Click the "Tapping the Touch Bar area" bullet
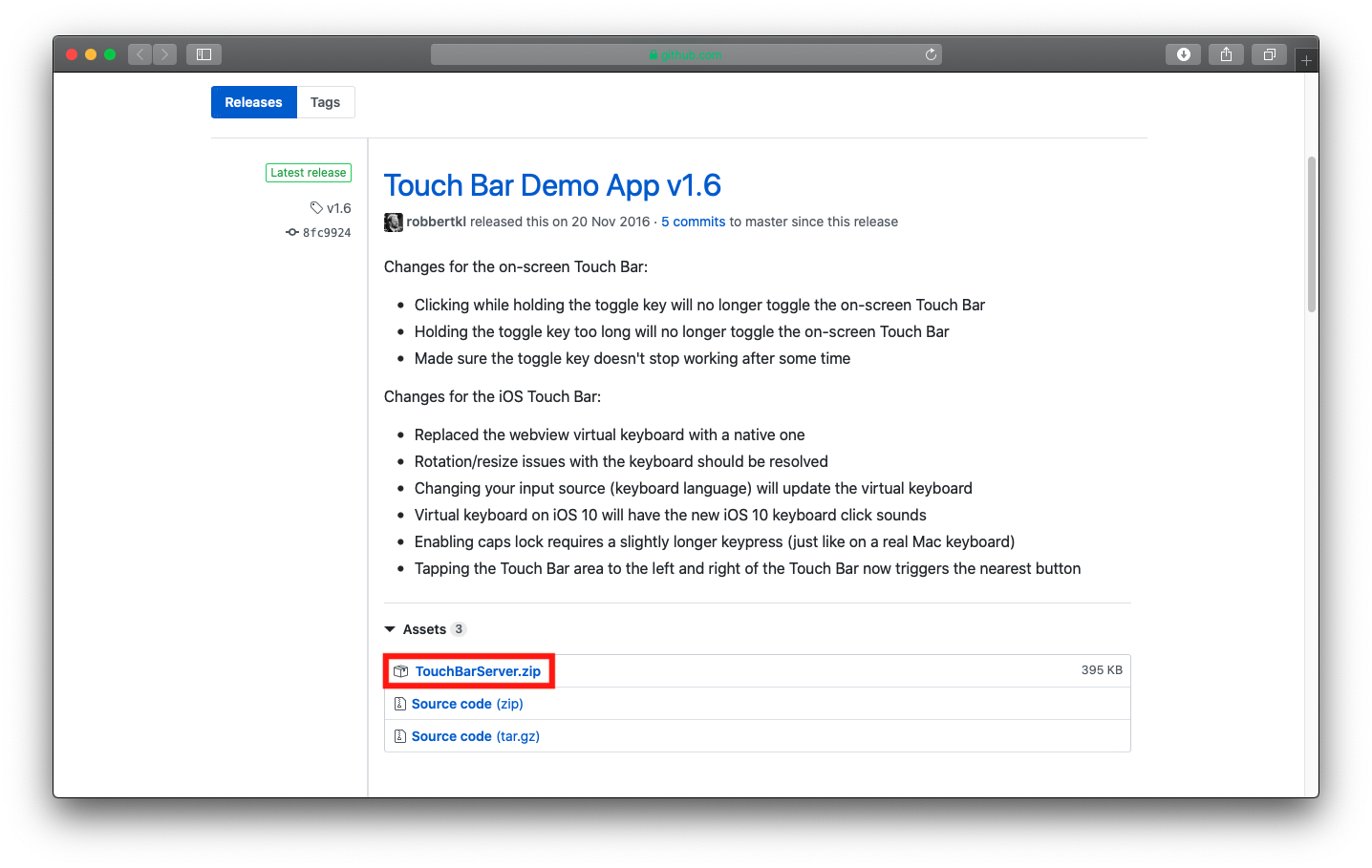This screenshot has width=1372, height=868. pos(748,568)
